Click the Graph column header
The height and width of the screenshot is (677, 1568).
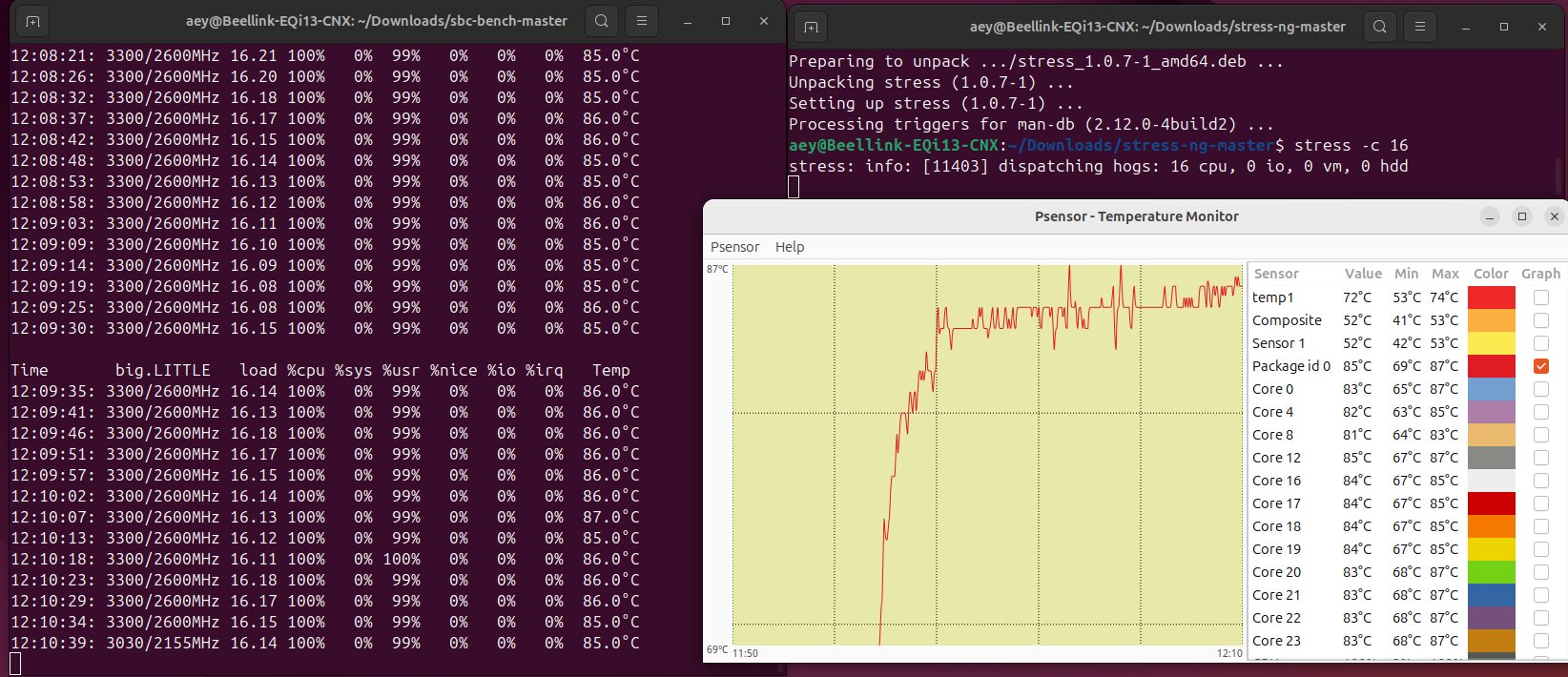point(1540,274)
